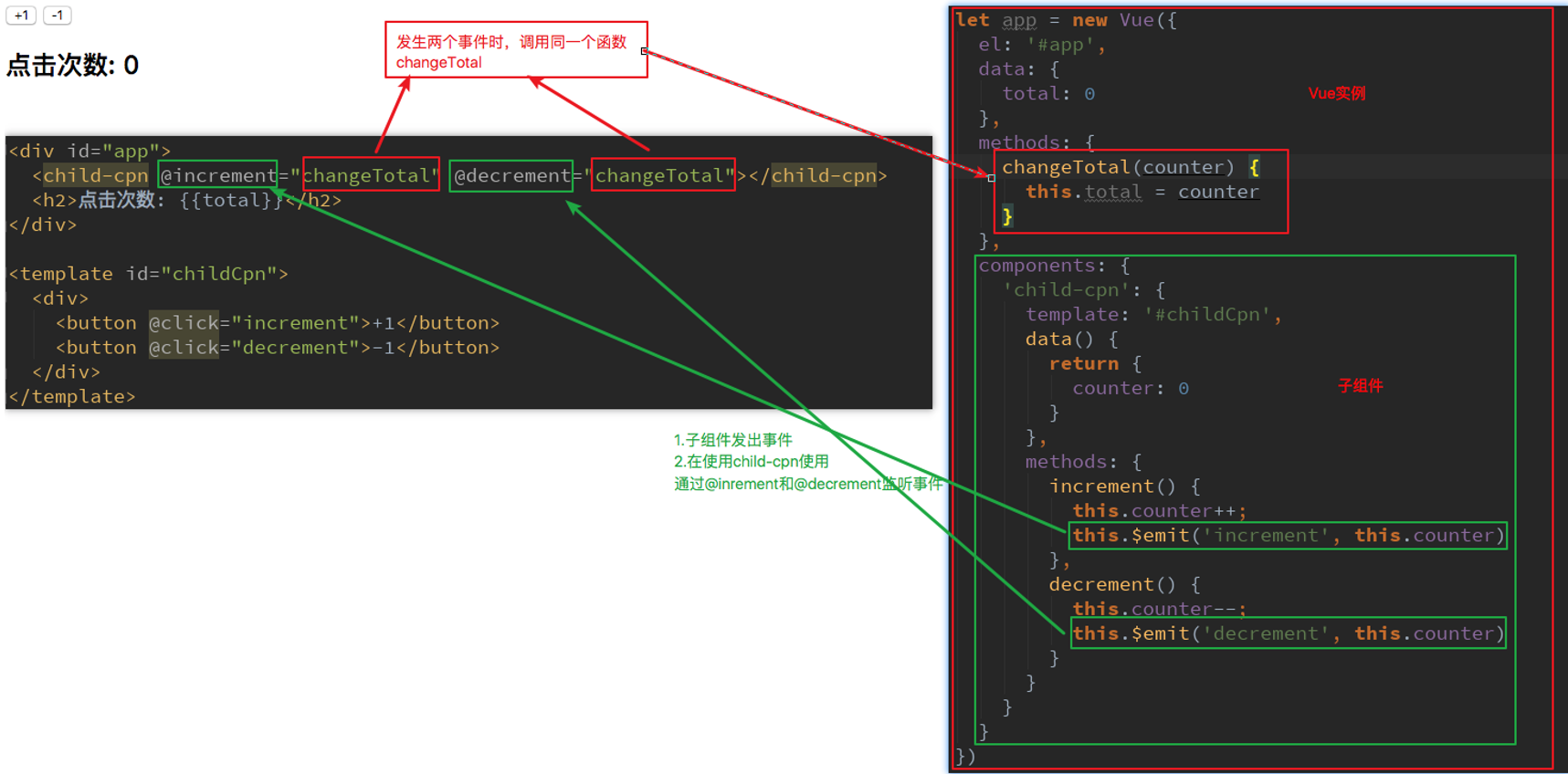Click the template id="childCpn" opening tag
Viewport: 1568px width, 774px height.
(149, 274)
